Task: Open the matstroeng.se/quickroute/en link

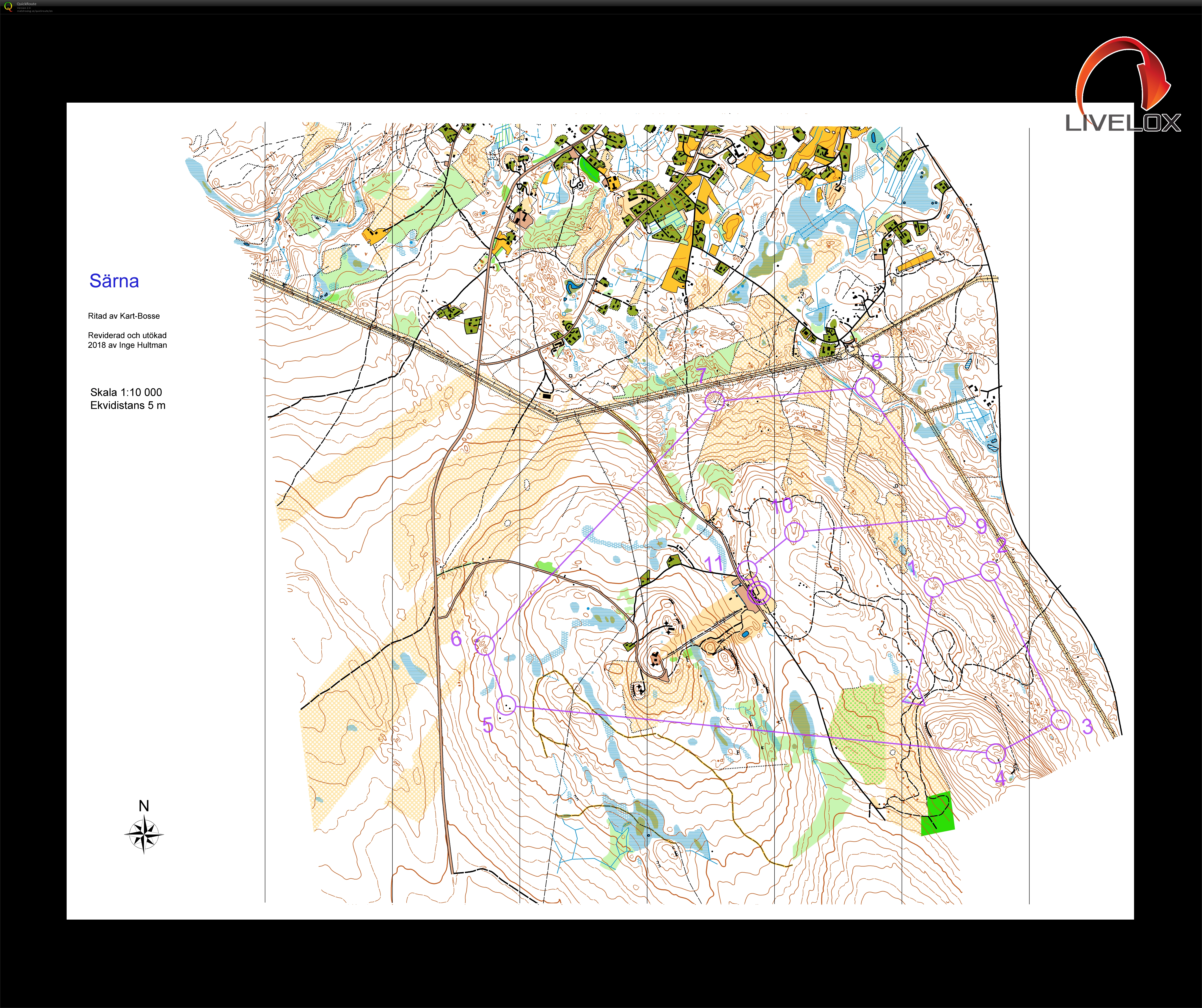Action: (x=35, y=11)
